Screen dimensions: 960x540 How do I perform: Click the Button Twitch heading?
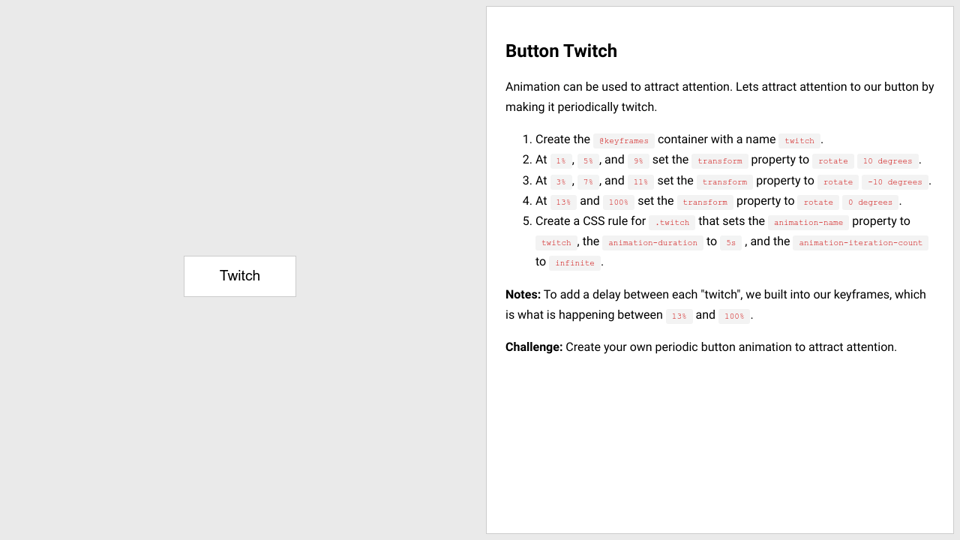[561, 51]
